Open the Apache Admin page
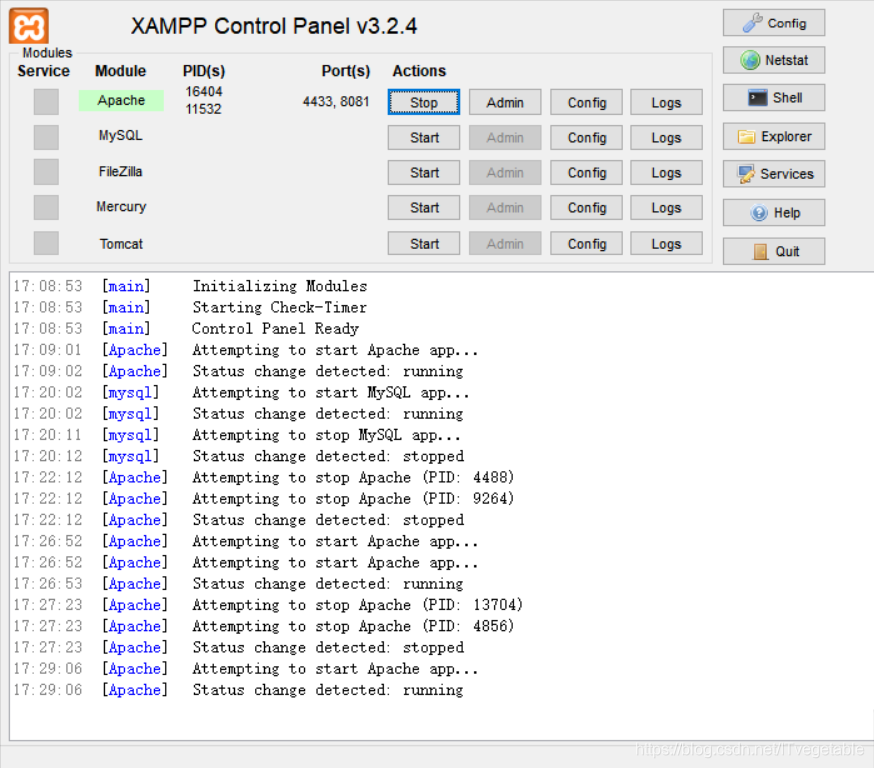Screen dimensions: 874x768 504,103
